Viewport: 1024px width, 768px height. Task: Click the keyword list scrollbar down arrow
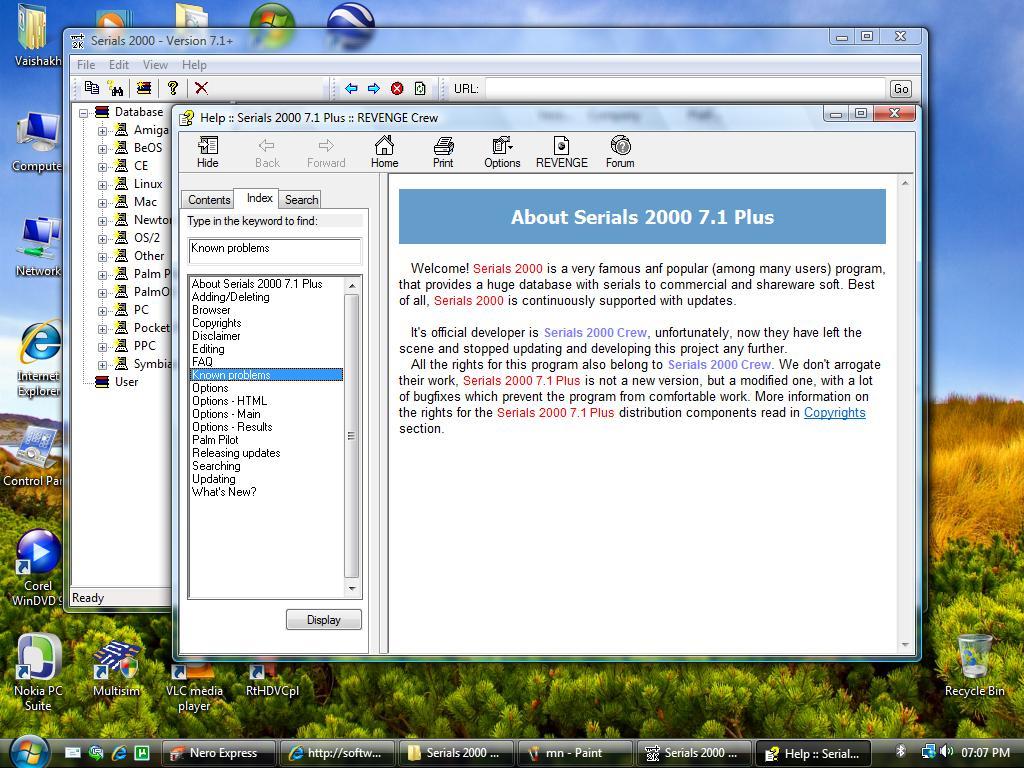point(351,588)
